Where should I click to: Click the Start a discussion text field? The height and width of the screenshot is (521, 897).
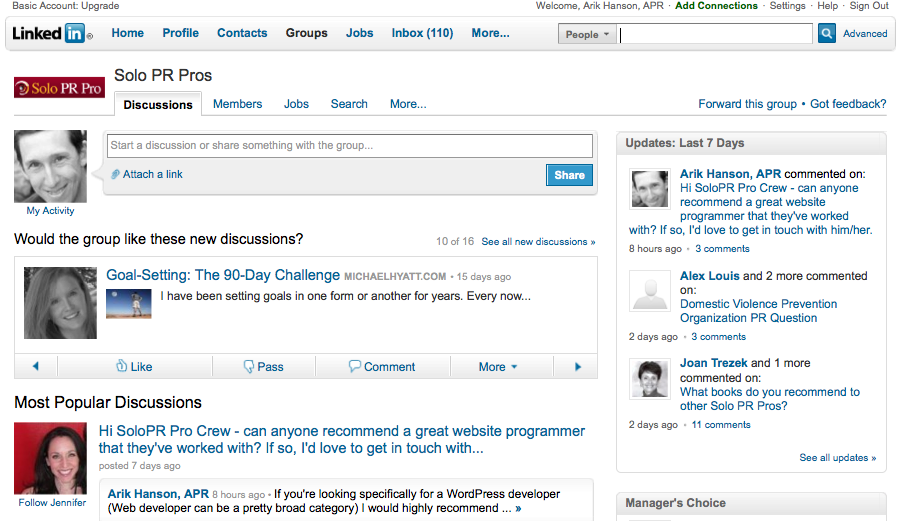350,145
